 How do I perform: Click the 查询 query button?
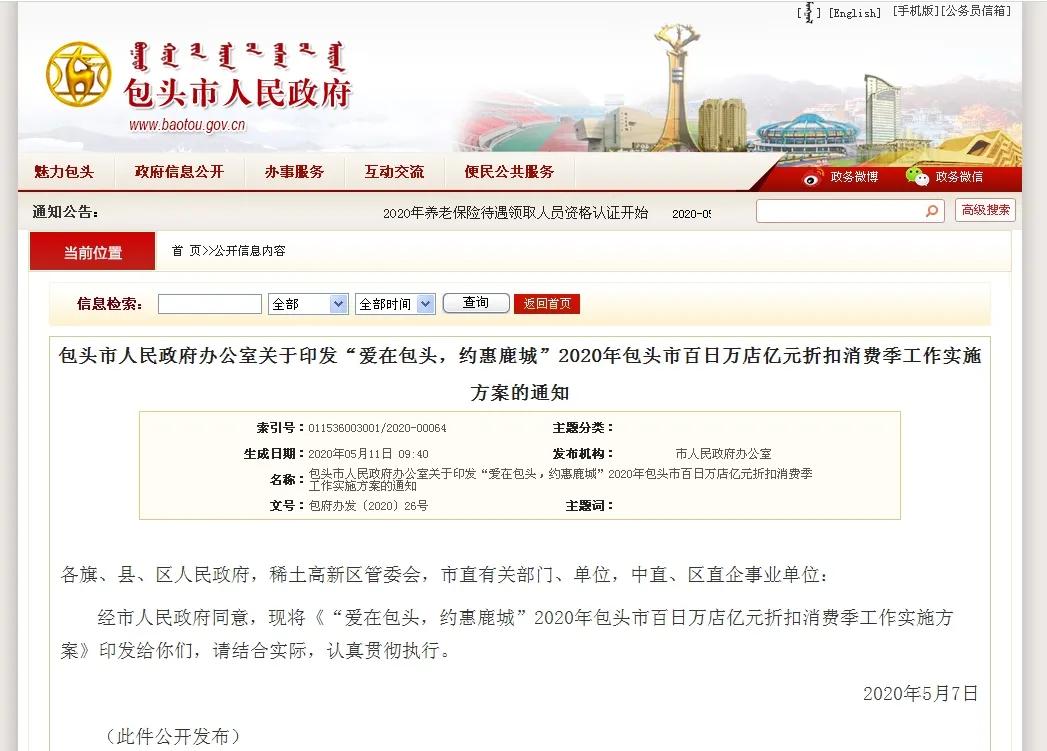click(x=475, y=302)
